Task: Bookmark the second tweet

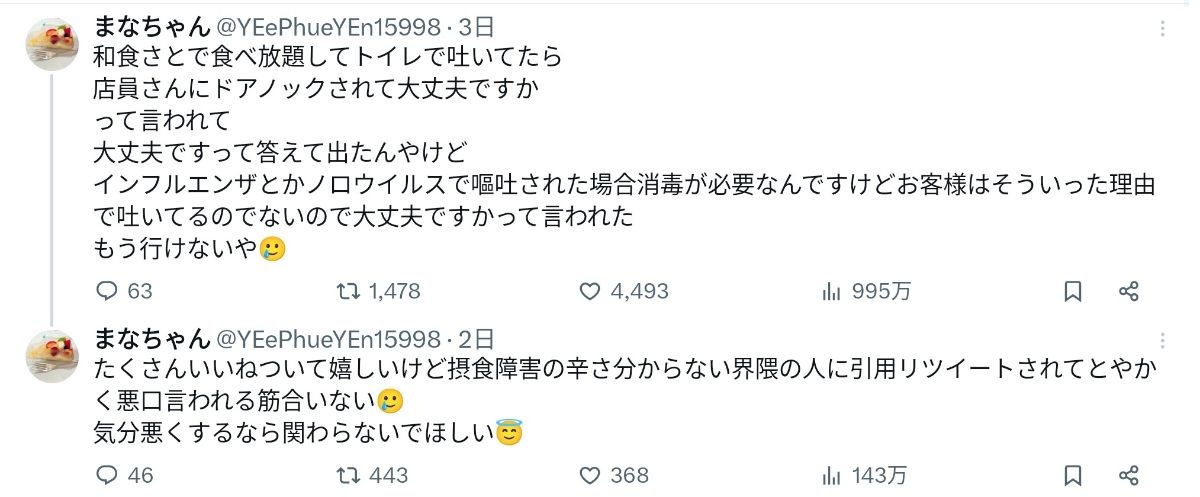Action: [x=1073, y=475]
